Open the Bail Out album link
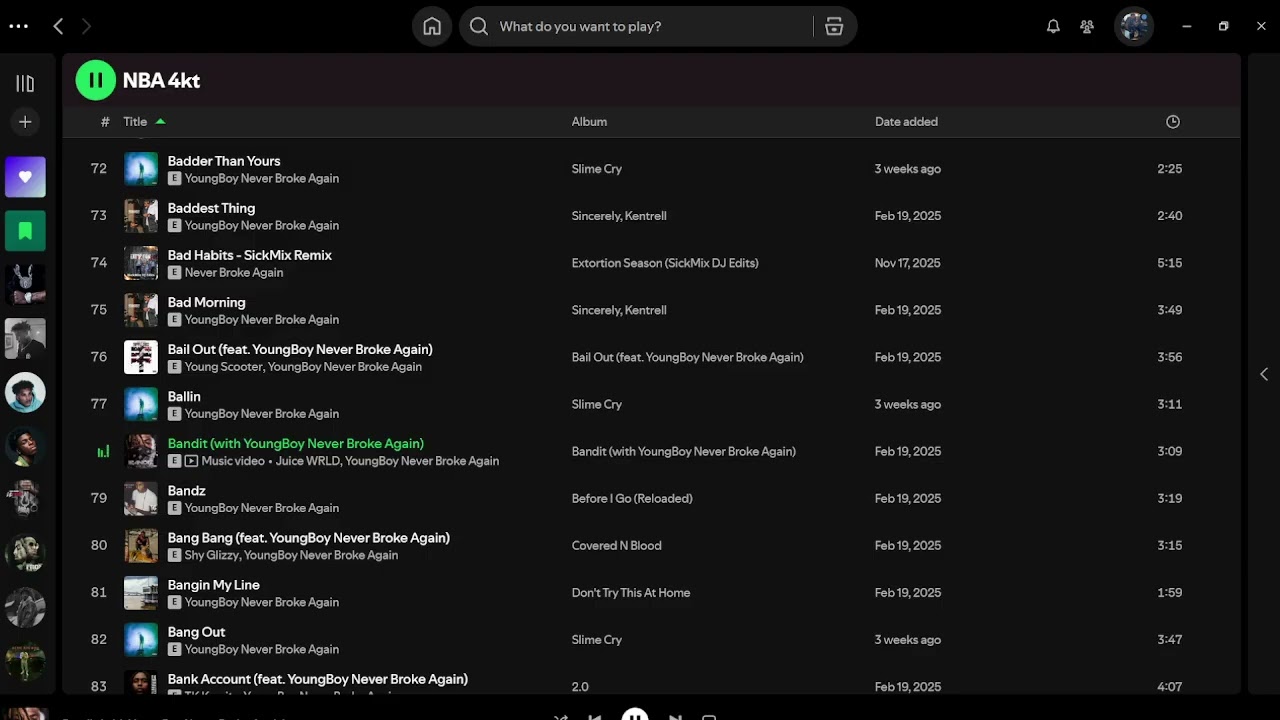 pyautogui.click(x=687, y=357)
